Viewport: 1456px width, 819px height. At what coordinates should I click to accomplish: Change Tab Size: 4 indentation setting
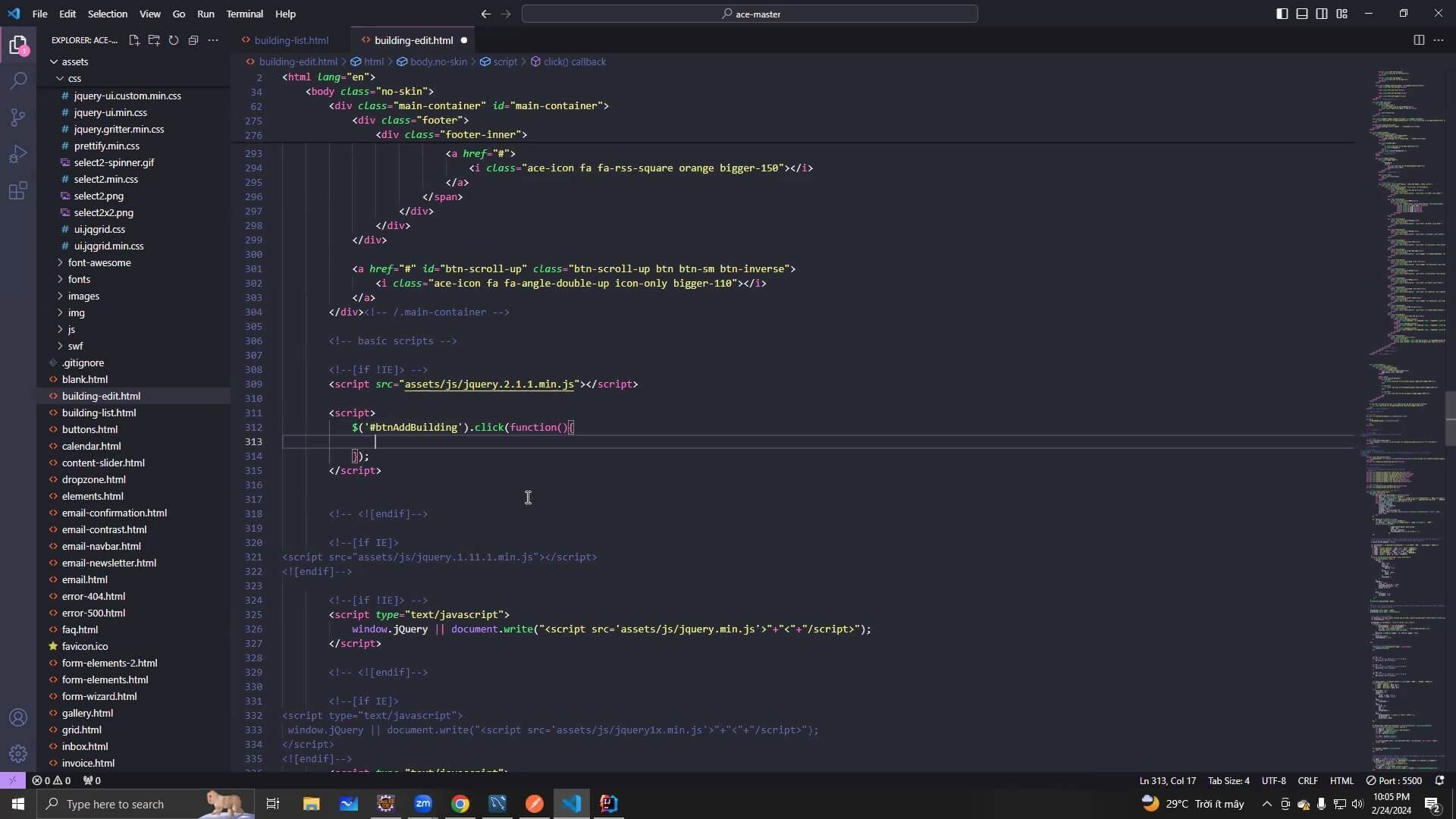tap(1228, 780)
